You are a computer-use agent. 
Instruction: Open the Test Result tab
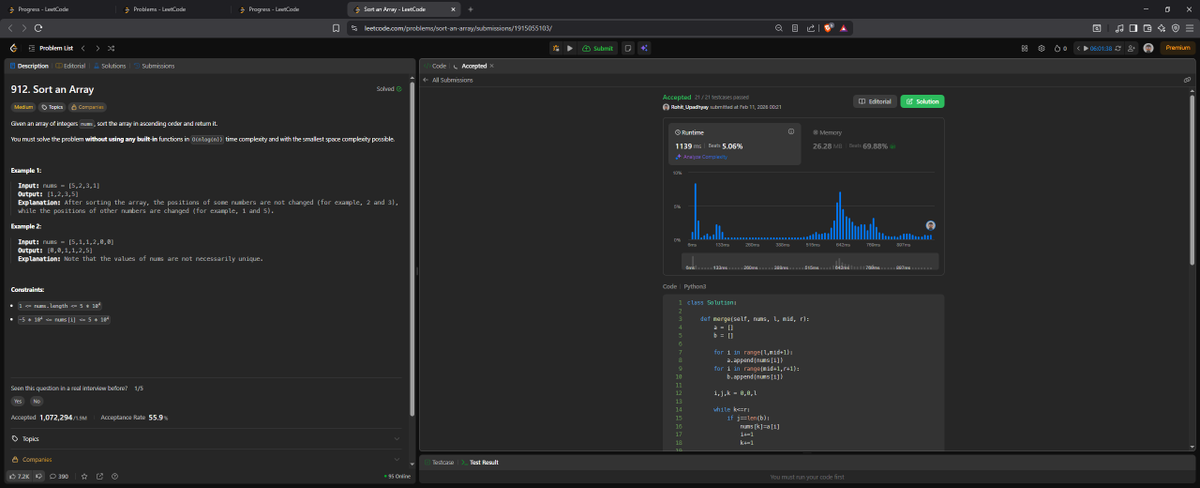[481, 462]
